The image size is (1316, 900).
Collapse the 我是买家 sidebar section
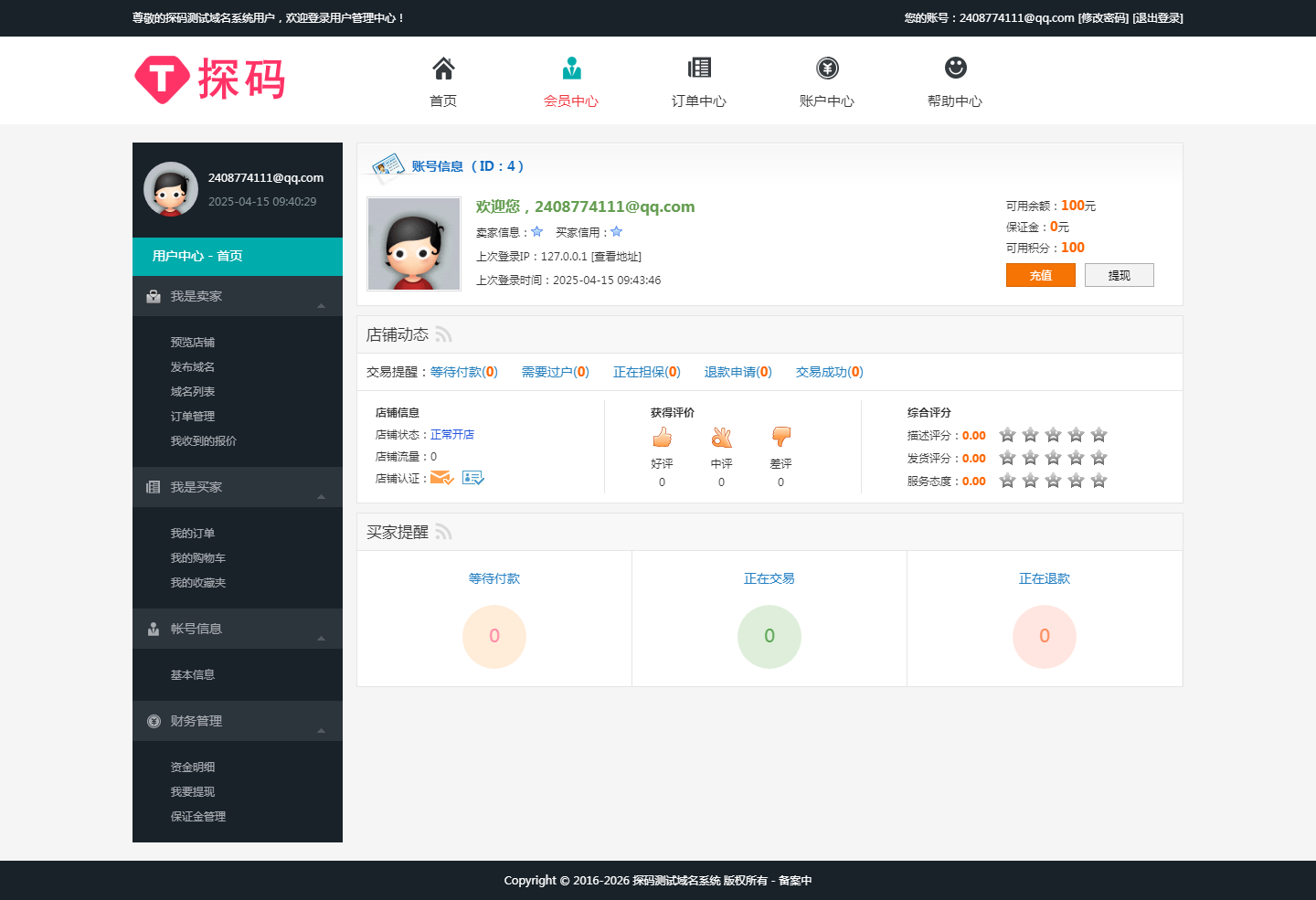[321, 496]
